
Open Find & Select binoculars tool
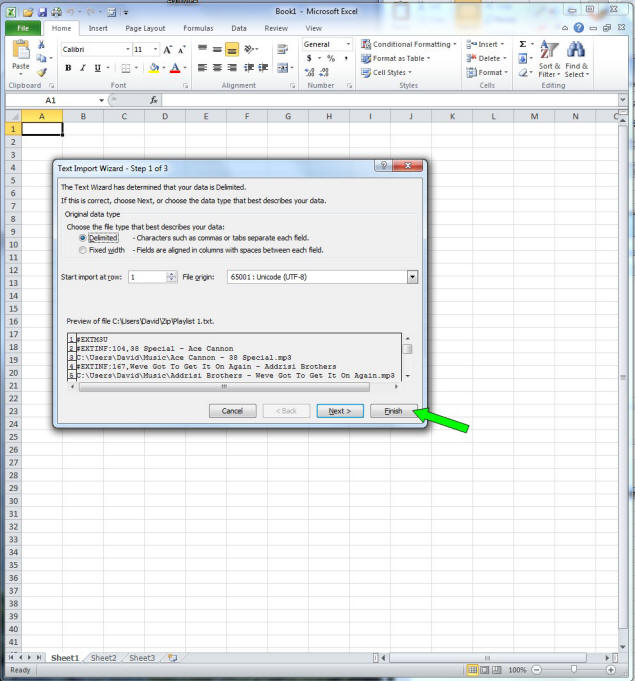click(576, 59)
